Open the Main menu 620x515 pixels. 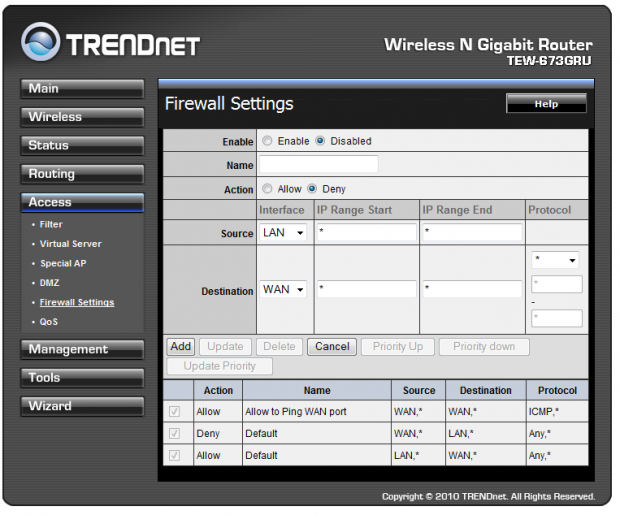tap(82, 89)
